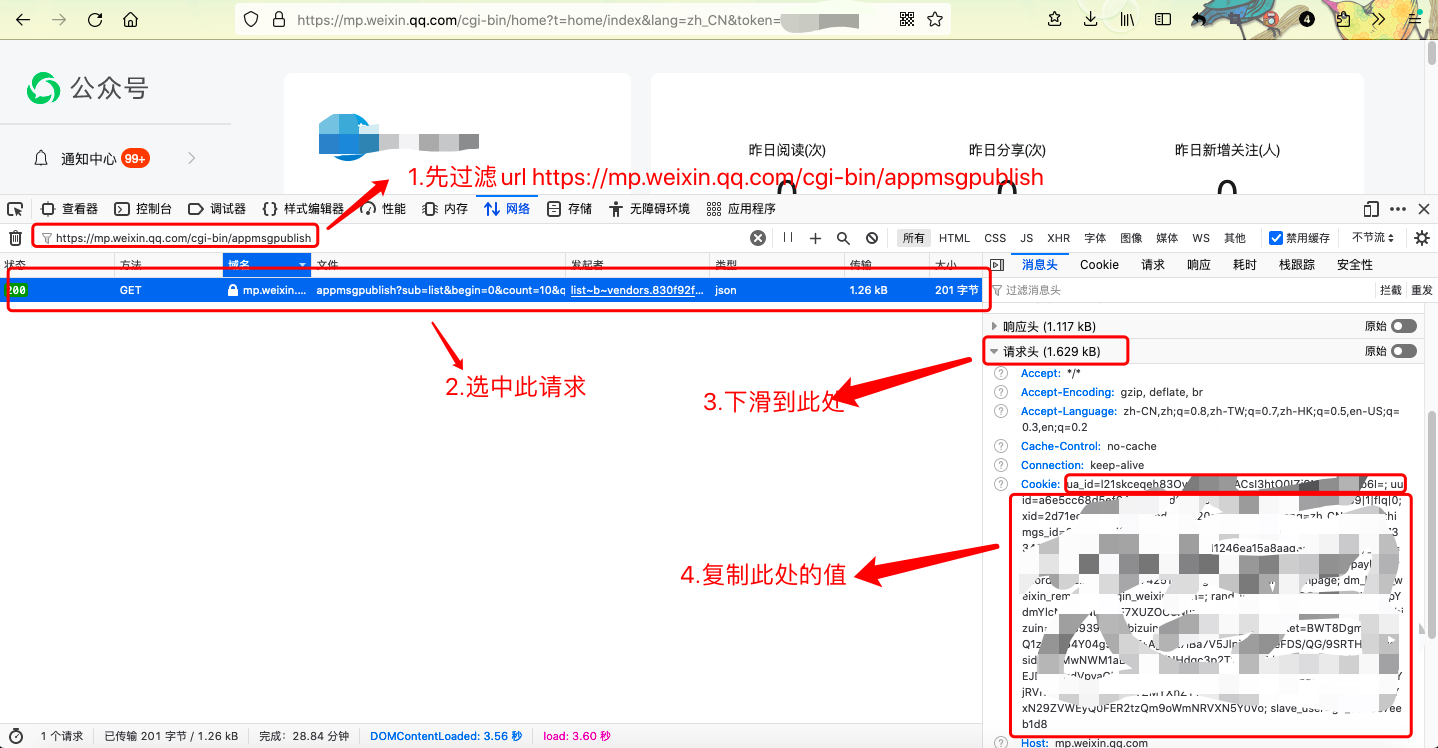
Task: Select the 所有 request type filter
Action: click(914, 238)
